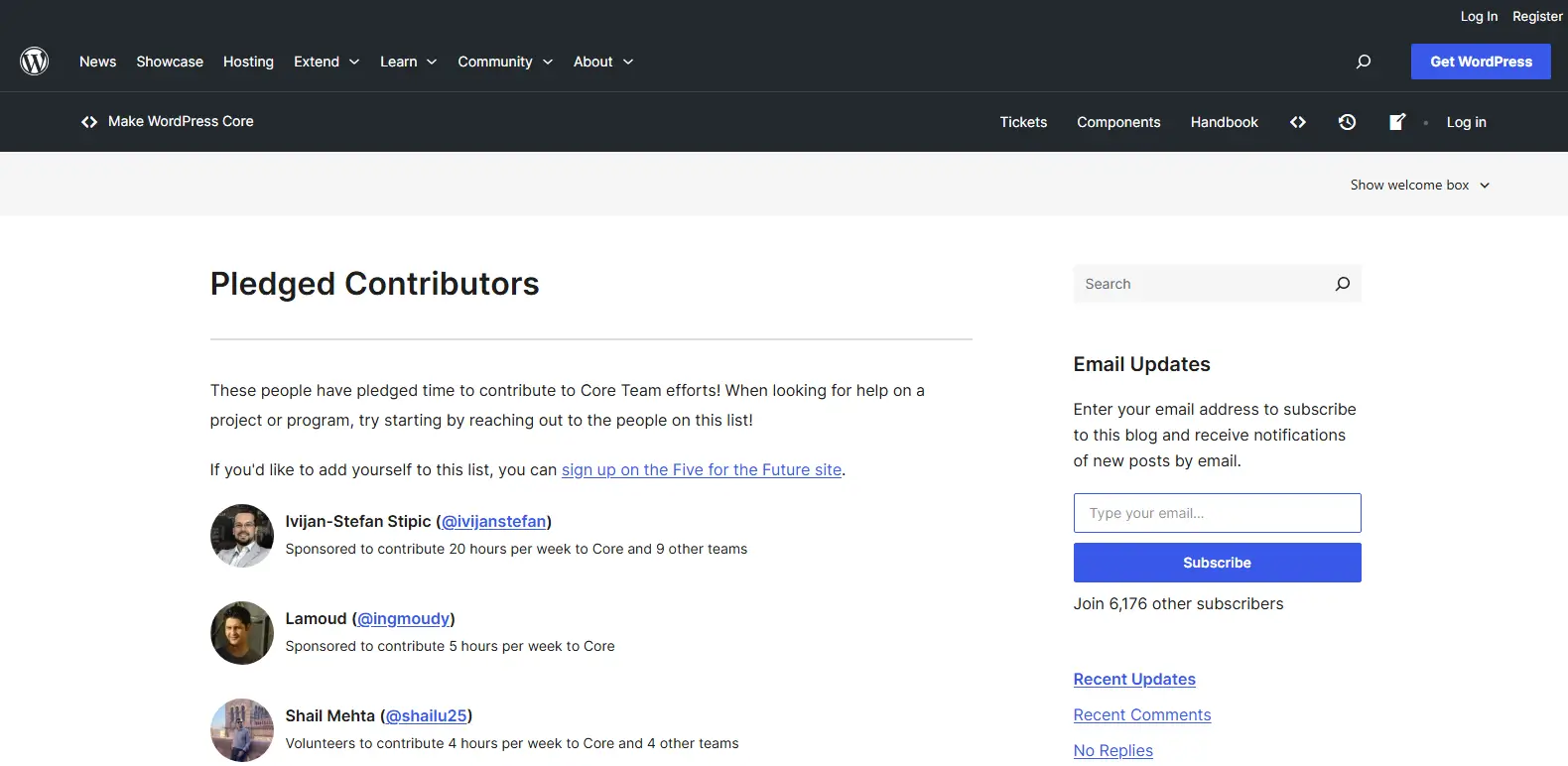Open the history clock icon in subnav
The image size is (1568, 766).
(x=1347, y=122)
